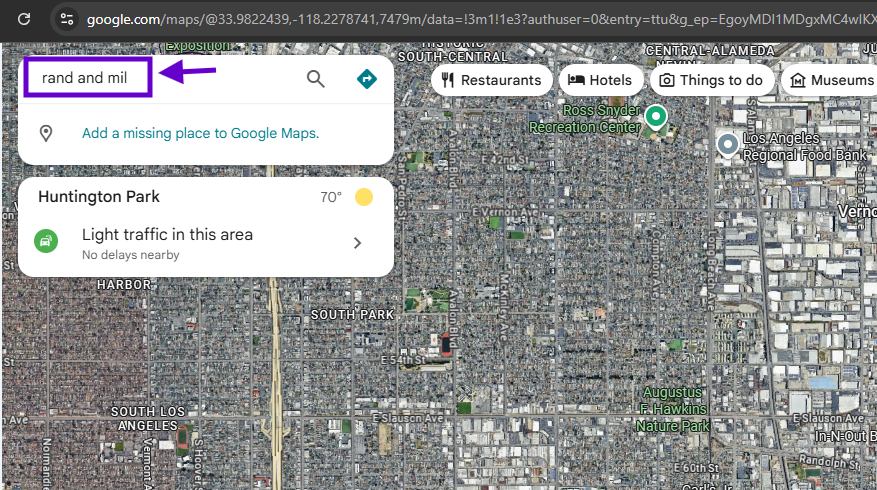The image size is (877, 490).
Task: Click the HARBOR map label
Action: coord(124,285)
